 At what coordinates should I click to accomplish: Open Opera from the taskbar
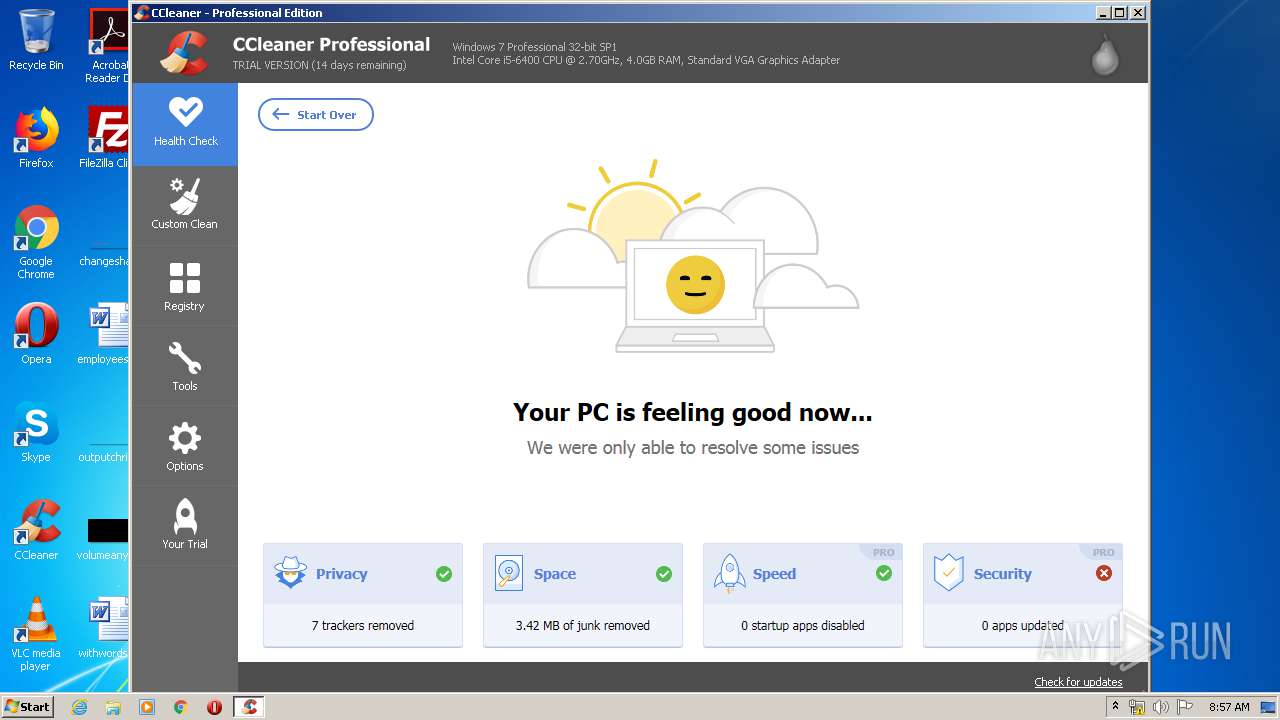(214, 707)
